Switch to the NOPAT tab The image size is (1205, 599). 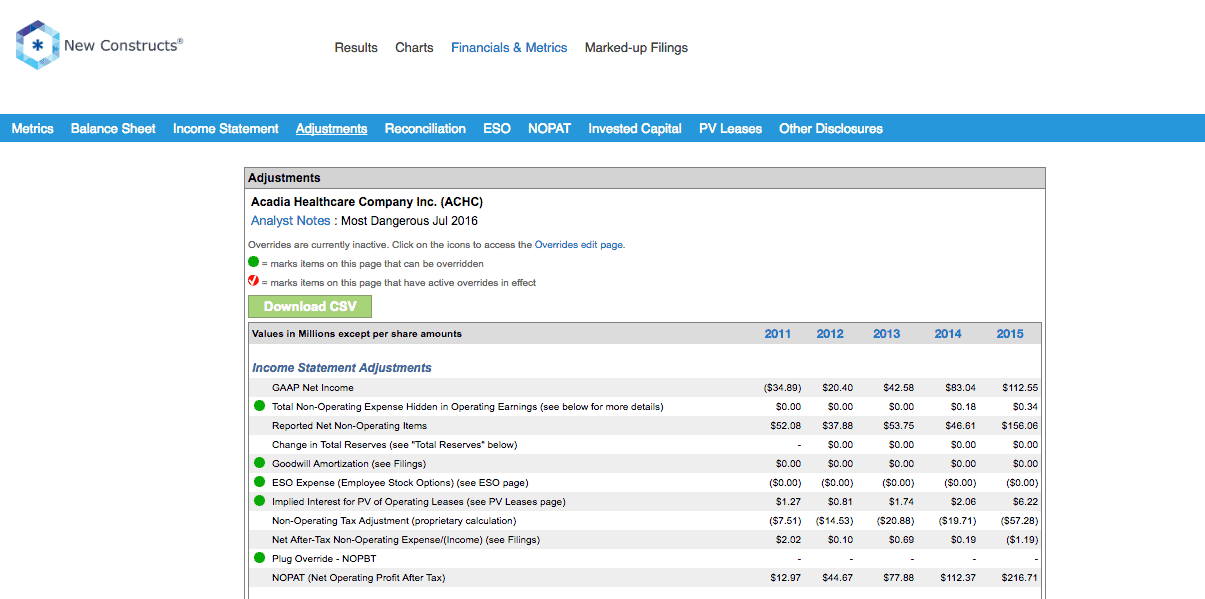point(549,128)
